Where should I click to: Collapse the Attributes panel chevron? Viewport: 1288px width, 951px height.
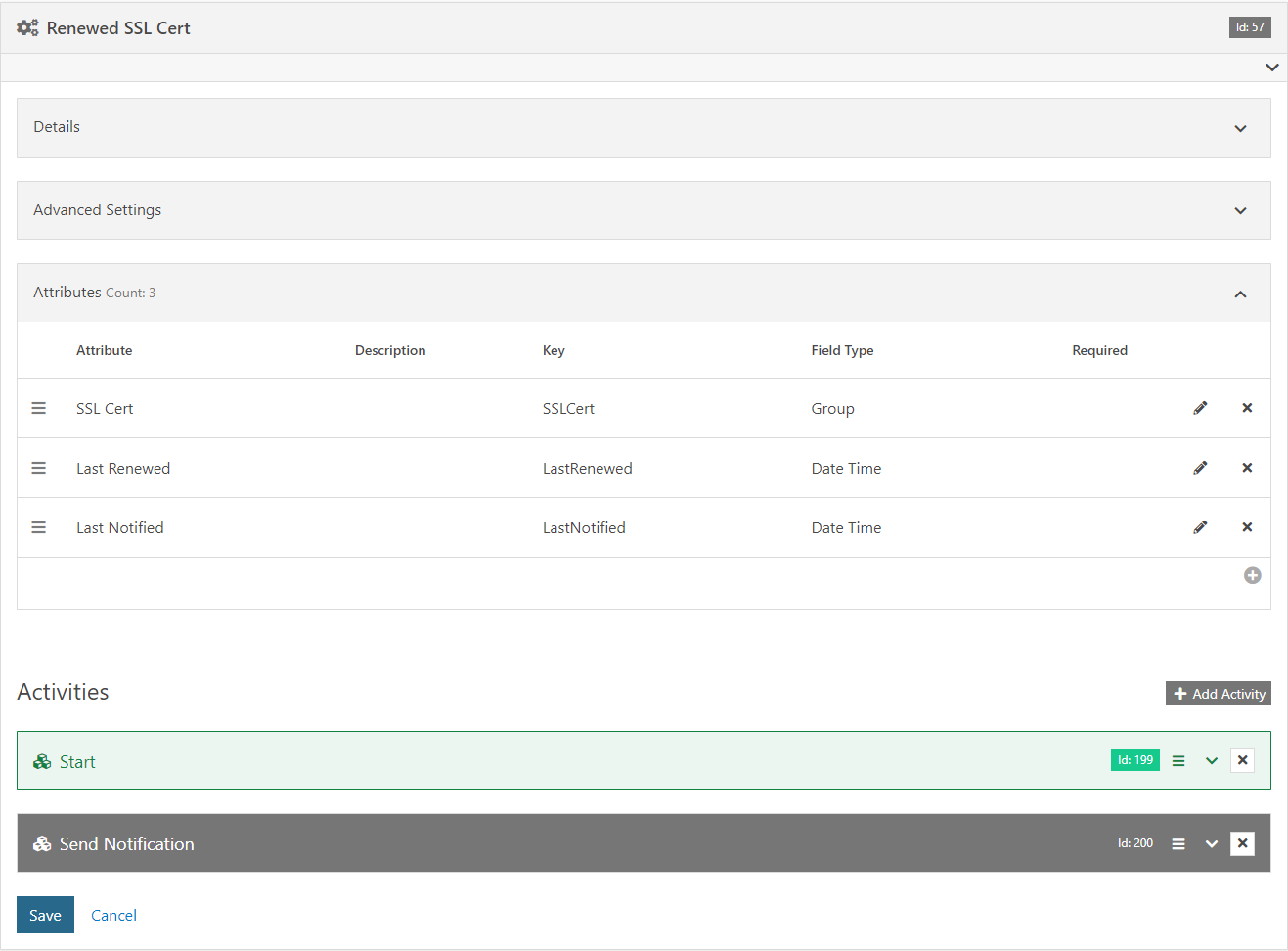point(1240,294)
